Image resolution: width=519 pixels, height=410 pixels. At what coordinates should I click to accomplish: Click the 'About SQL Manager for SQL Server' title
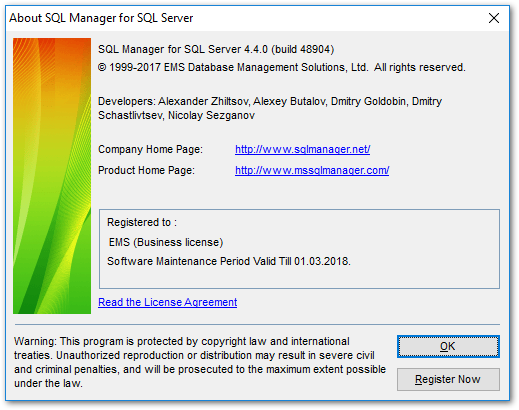pos(101,18)
